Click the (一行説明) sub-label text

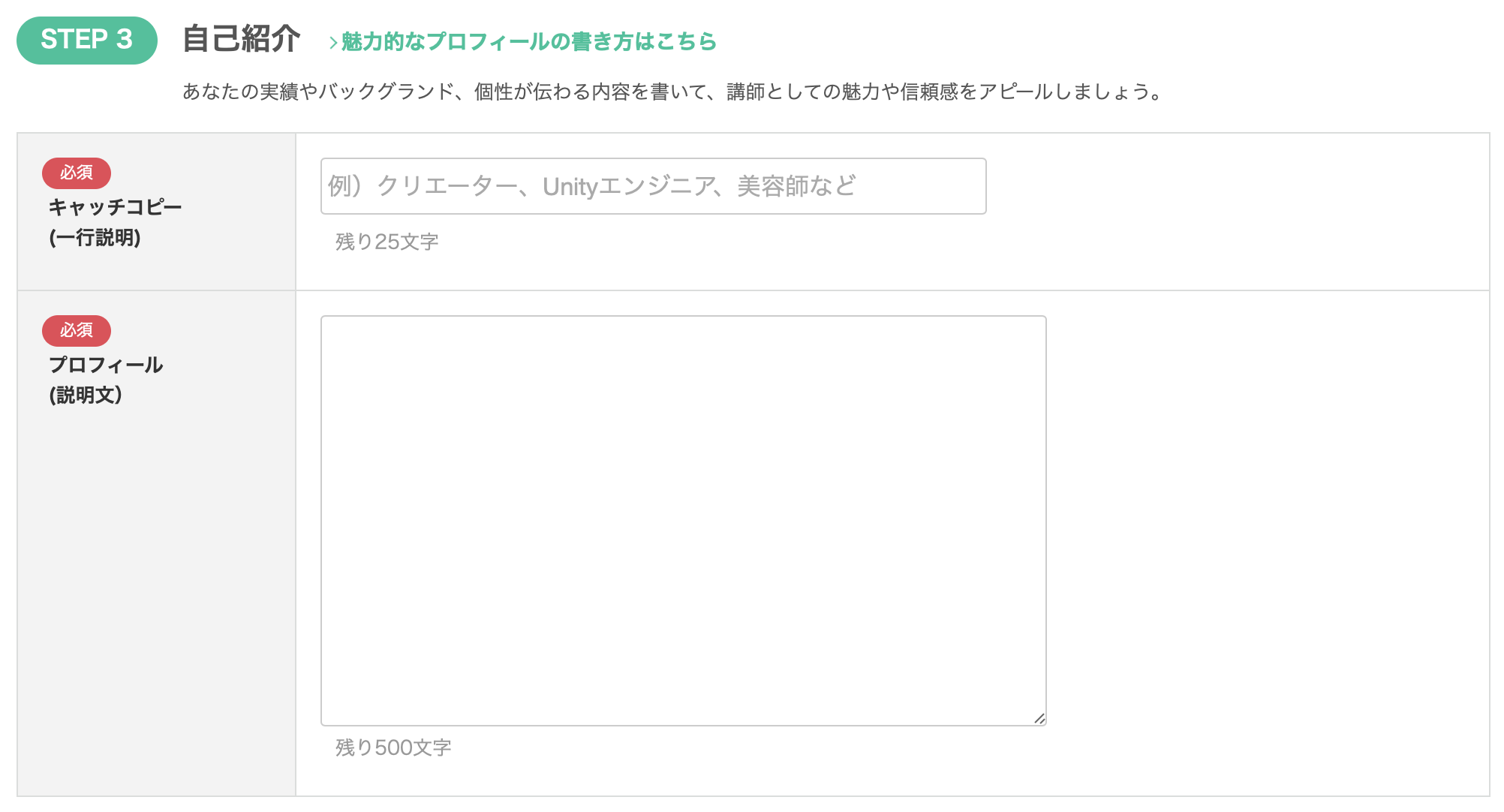pos(95,238)
